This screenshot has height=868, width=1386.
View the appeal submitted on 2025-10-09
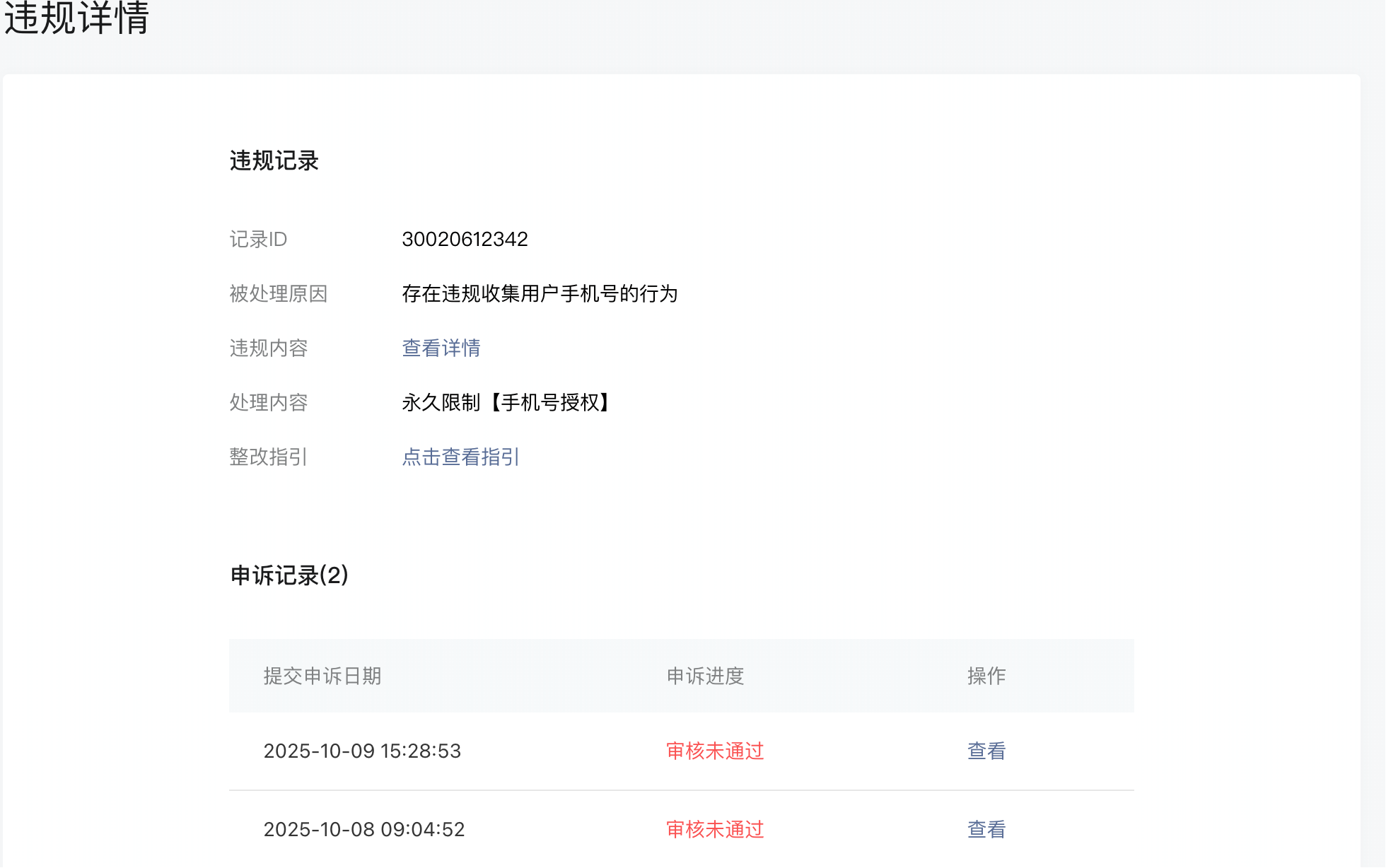point(986,751)
